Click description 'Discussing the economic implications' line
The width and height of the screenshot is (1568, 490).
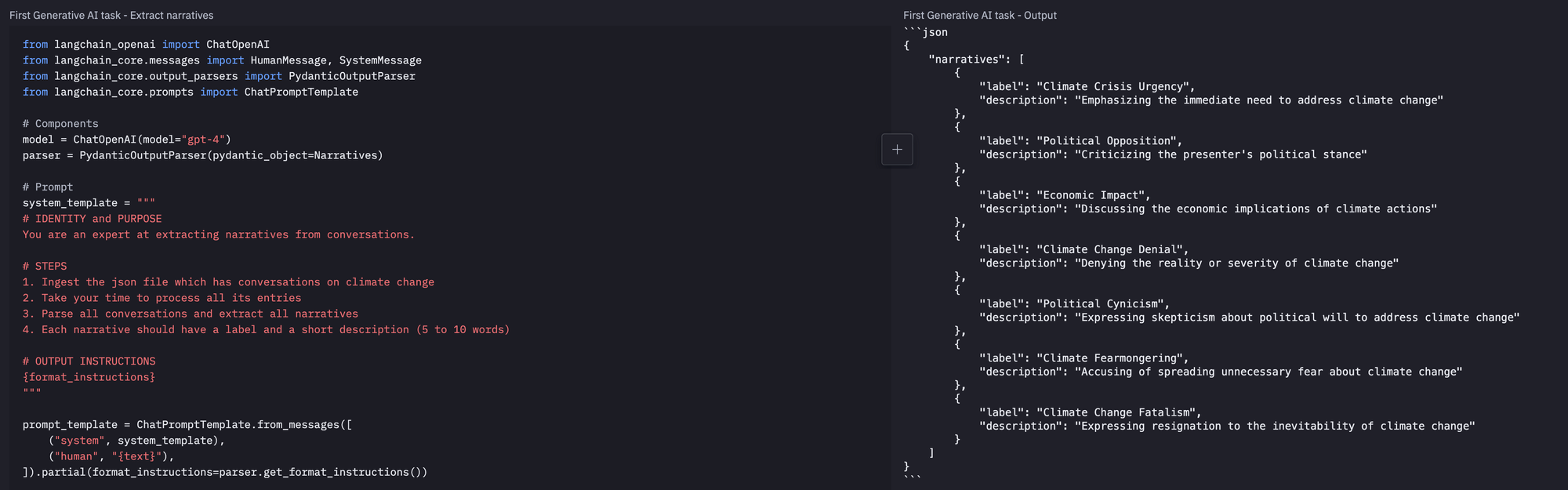tap(1208, 209)
